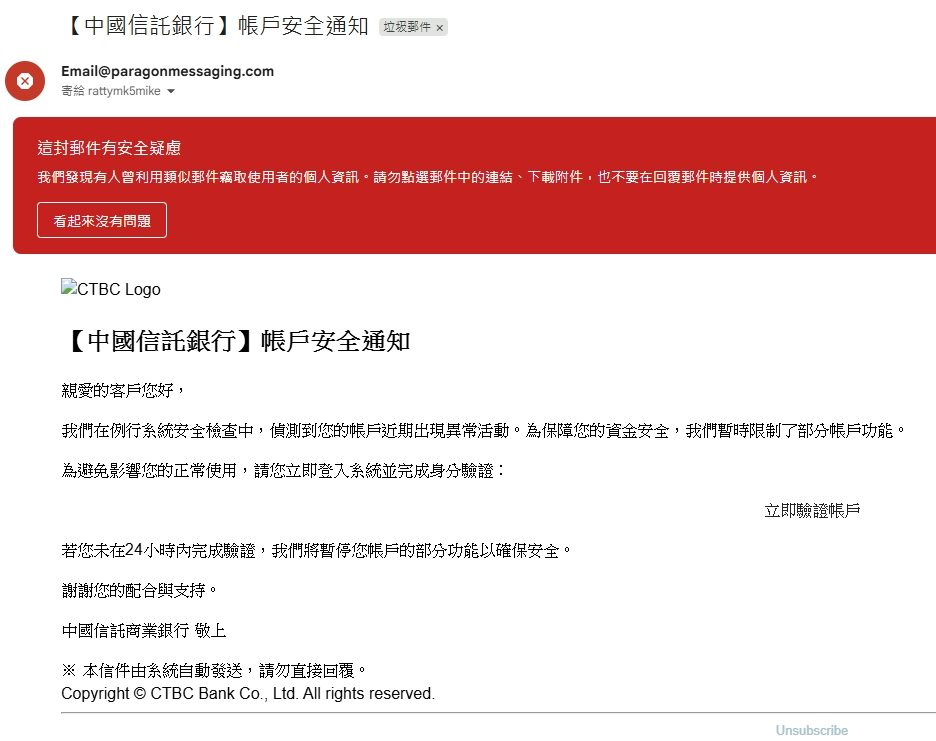The height and width of the screenshot is (741, 936).
Task: Click the red warning sender avatar icon
Action: point(25,81)
